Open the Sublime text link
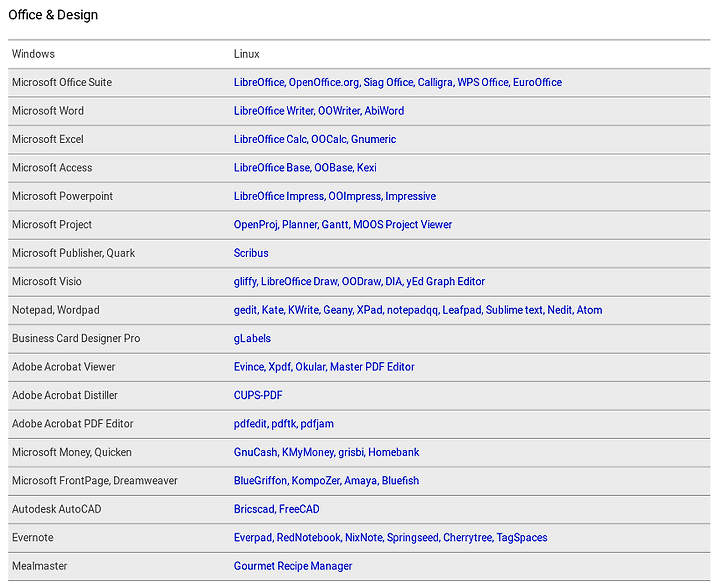Image resolution: width=720 pixels, height=587 pixels. tap(514, 310)
